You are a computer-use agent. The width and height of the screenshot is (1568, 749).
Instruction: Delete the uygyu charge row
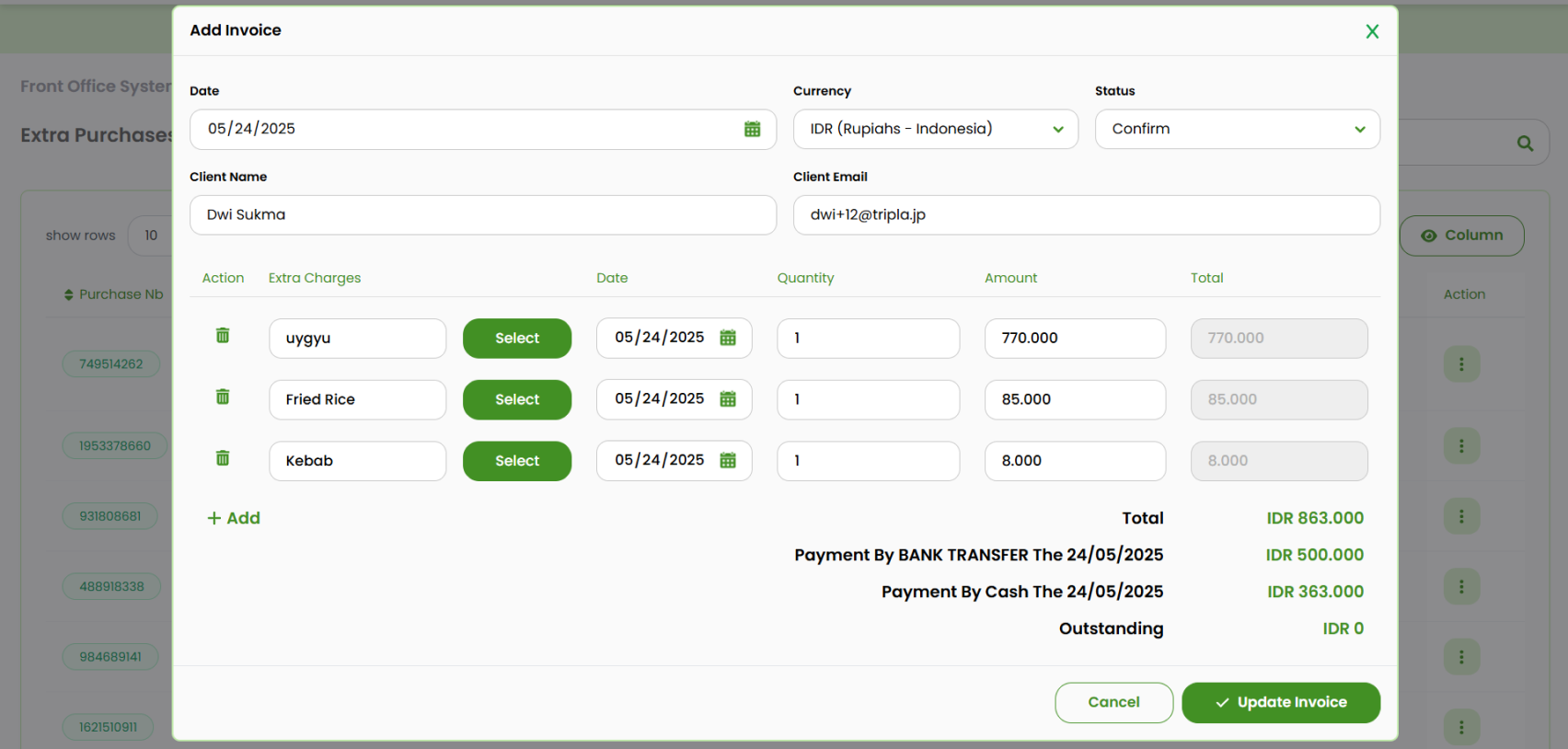(x=223, y=335)
